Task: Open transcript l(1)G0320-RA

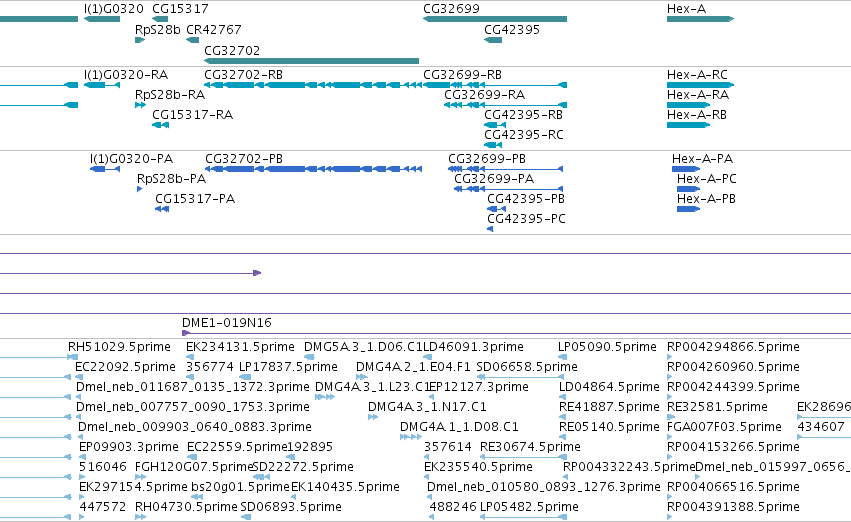Action: point(125,75)
